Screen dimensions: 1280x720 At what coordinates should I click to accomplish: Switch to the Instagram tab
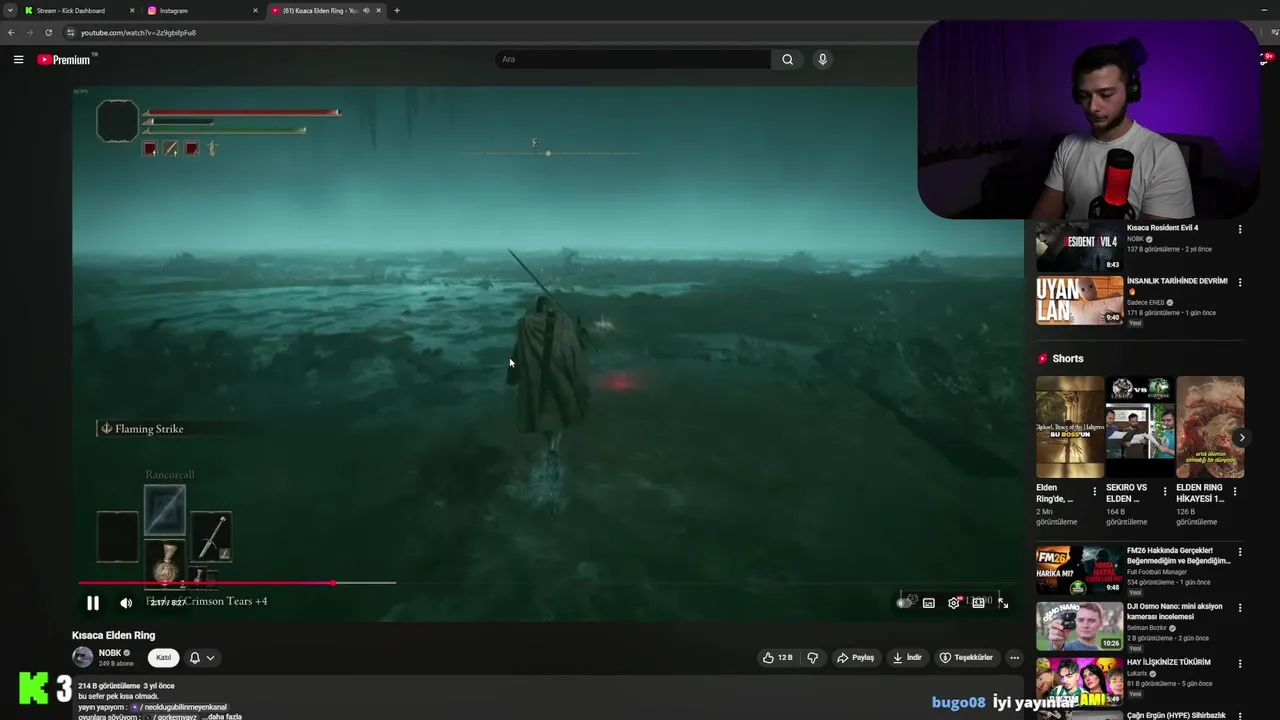[200, 11]
